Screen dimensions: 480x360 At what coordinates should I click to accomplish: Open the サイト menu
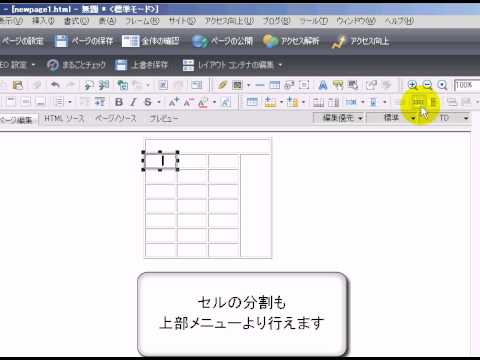[182, 21]
